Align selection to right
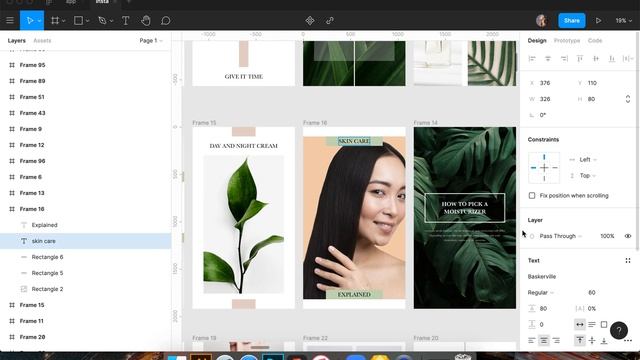This screenshot has height=360, width=640. point(564,59)
